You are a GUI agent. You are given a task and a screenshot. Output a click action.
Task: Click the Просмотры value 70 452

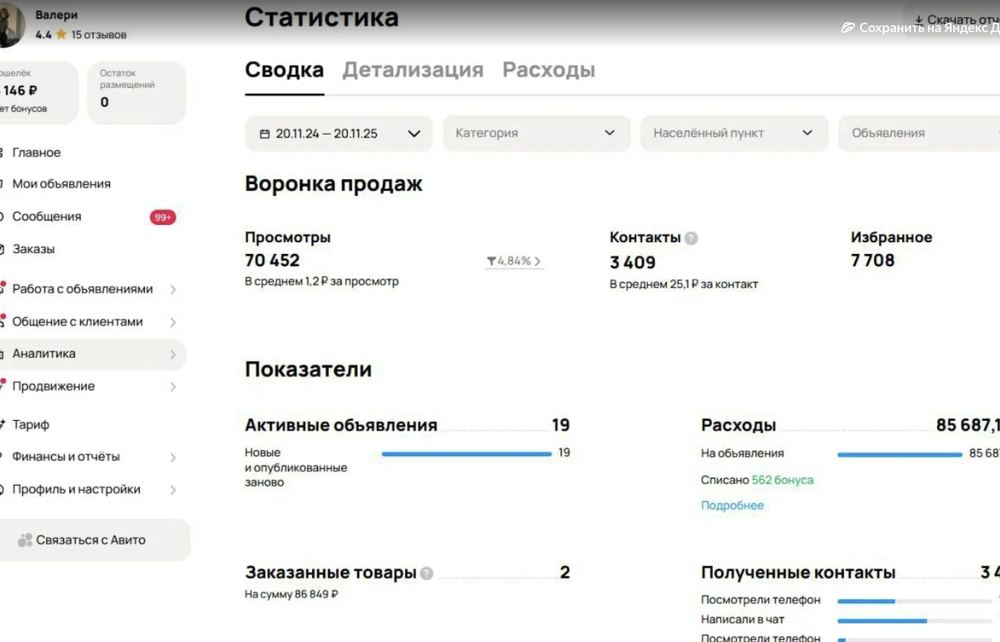pyautogui.click(x=272, y=260)
